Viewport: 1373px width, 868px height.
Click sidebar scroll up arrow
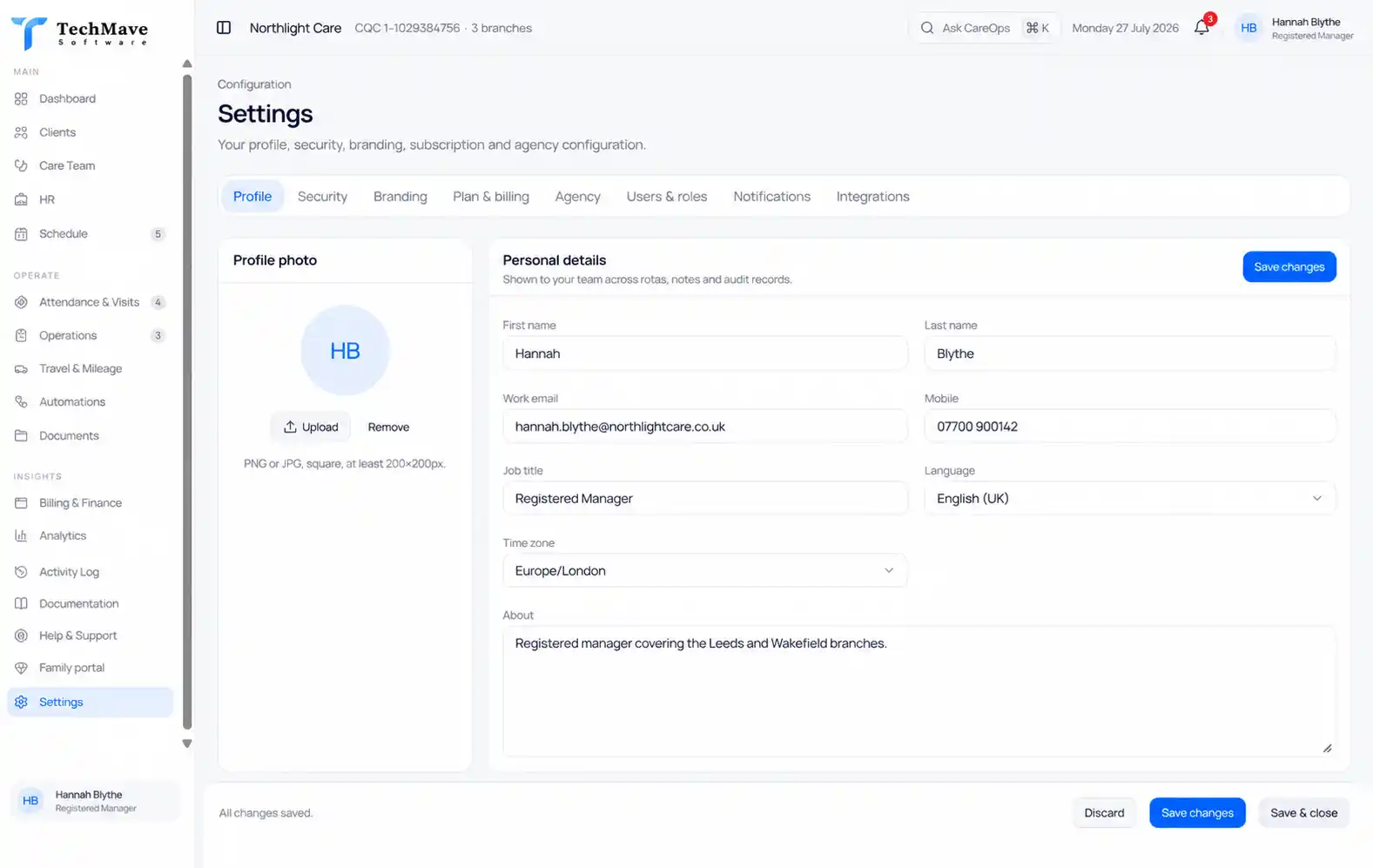coord(186,64)
